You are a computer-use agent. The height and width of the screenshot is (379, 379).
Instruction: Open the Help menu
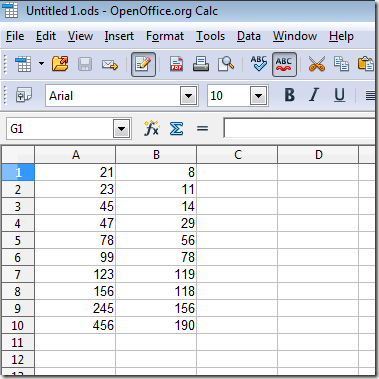[x=341, y=36]
